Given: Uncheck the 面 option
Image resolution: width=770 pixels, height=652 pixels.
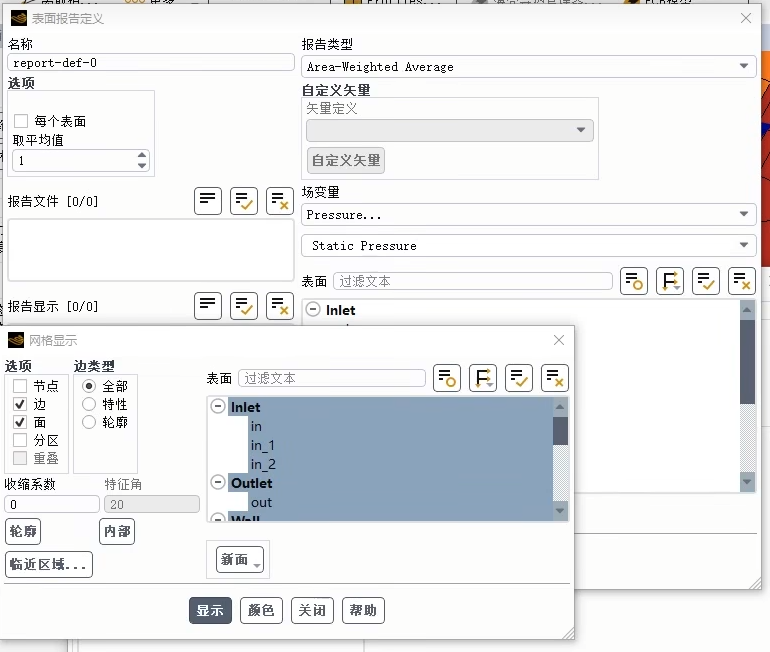Looking at the screenshot, I should pos(20,422).
